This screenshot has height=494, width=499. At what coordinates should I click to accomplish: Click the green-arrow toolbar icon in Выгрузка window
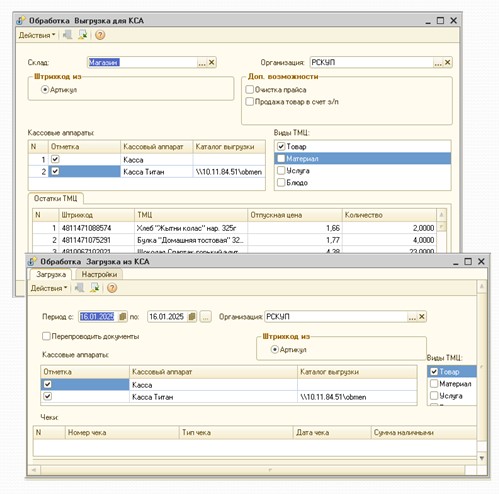point(82,35)
